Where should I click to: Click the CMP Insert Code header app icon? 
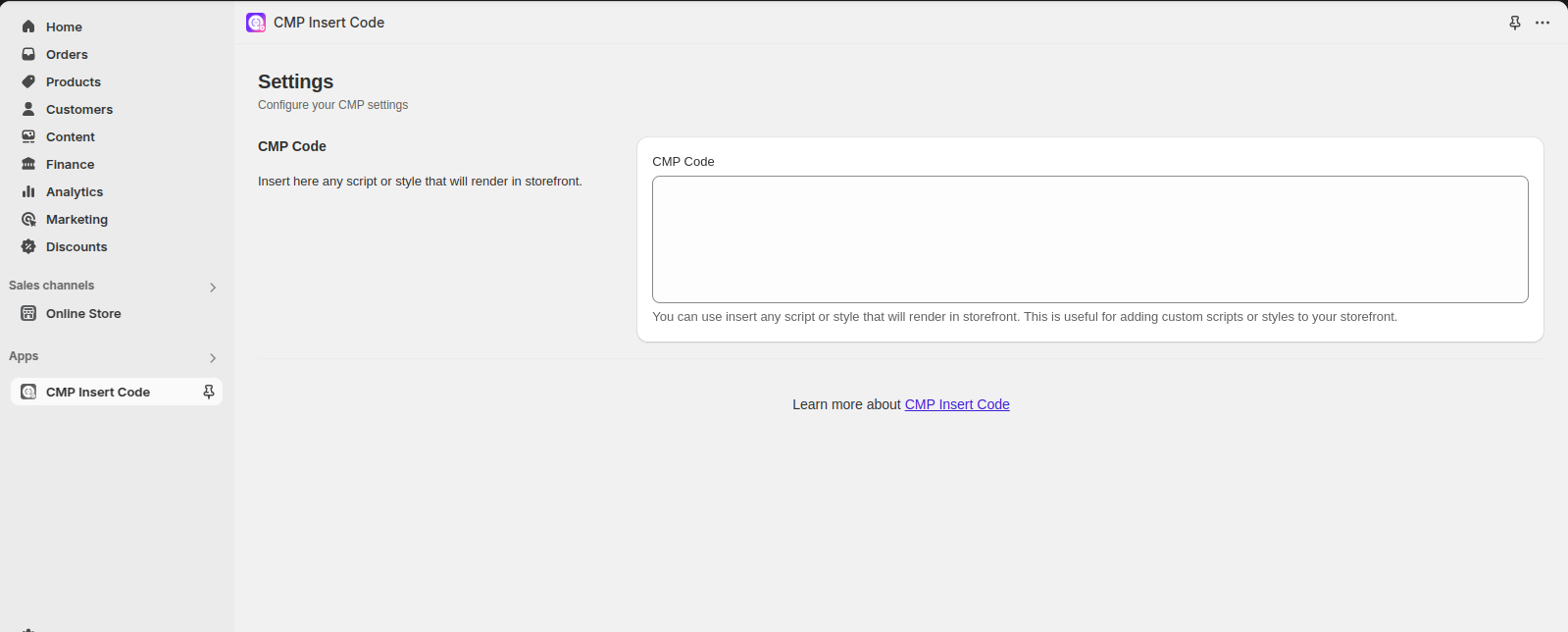pyautogui.click(x=256, y=23)
